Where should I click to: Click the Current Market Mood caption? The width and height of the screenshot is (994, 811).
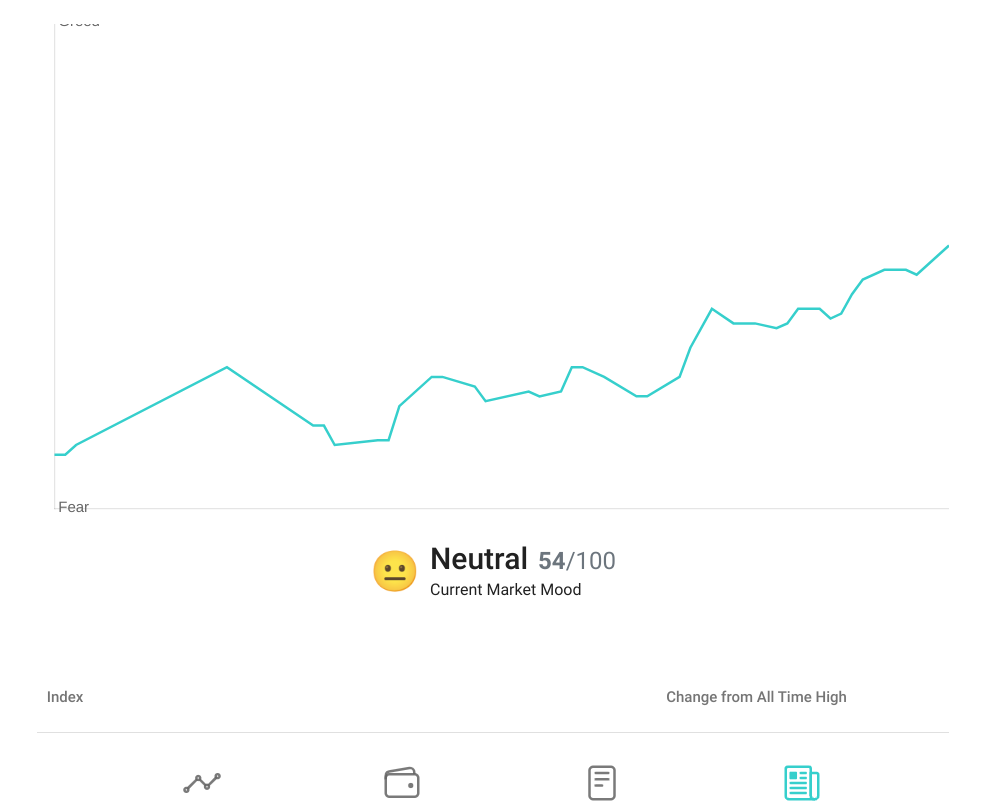coord(505,589)
